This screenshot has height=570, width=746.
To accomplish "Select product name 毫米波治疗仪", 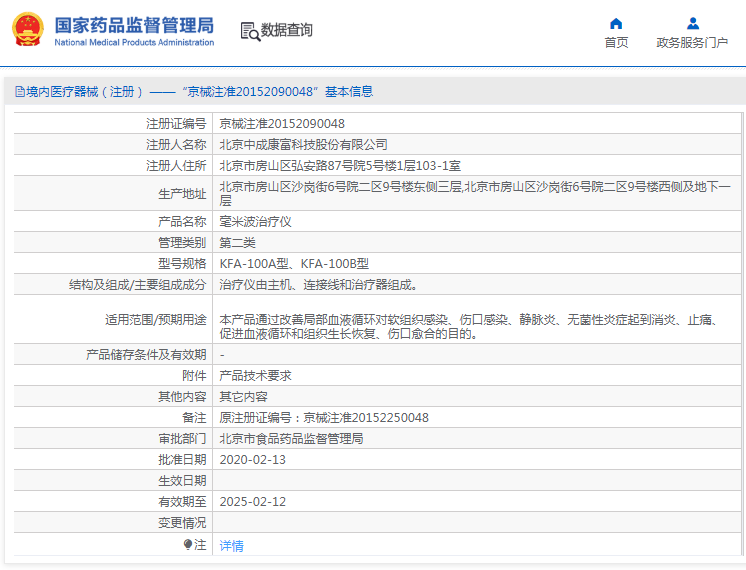I will pyautogui.click(x=255, y=221).
